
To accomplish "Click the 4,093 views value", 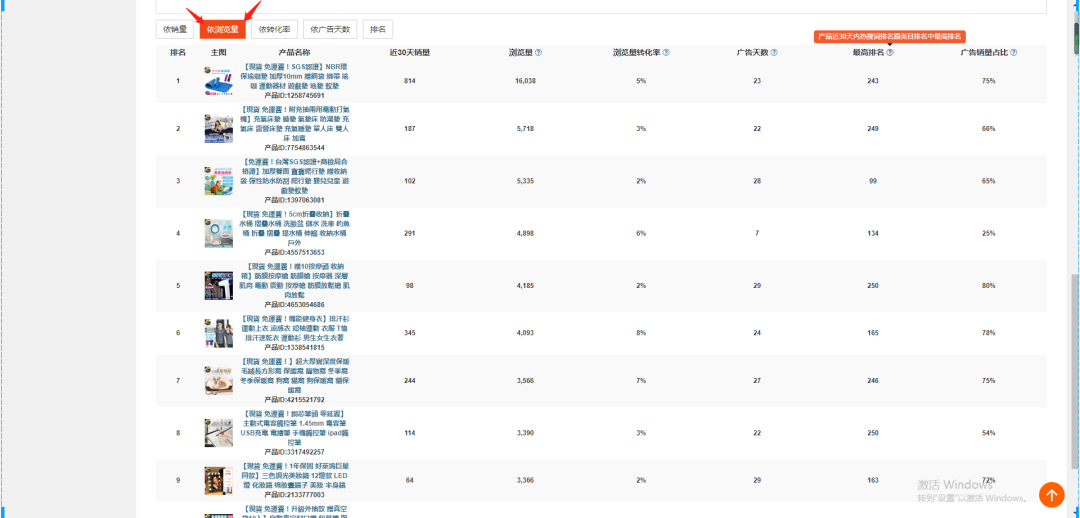I will (x=525, y=333).
